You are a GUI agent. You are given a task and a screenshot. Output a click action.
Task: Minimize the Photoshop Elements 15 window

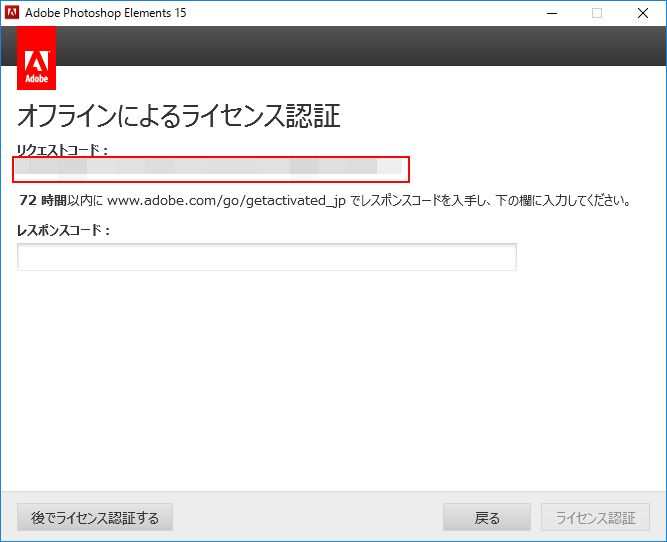(552, 13)
